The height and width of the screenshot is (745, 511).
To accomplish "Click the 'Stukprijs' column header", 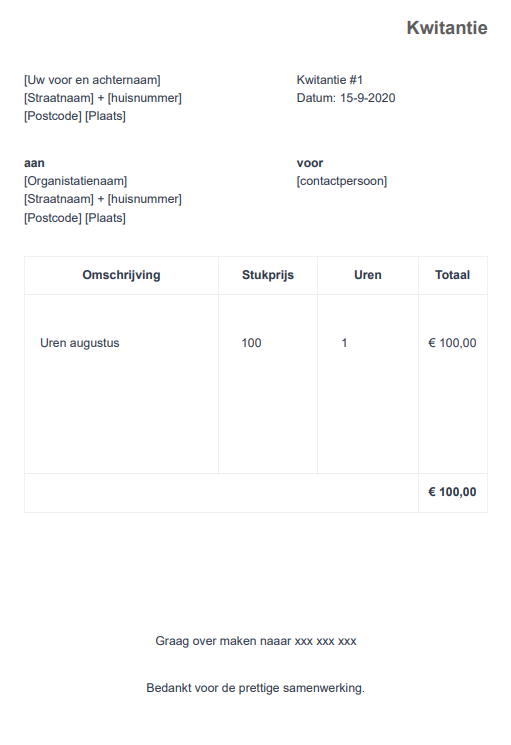I will tap(268, 275).
